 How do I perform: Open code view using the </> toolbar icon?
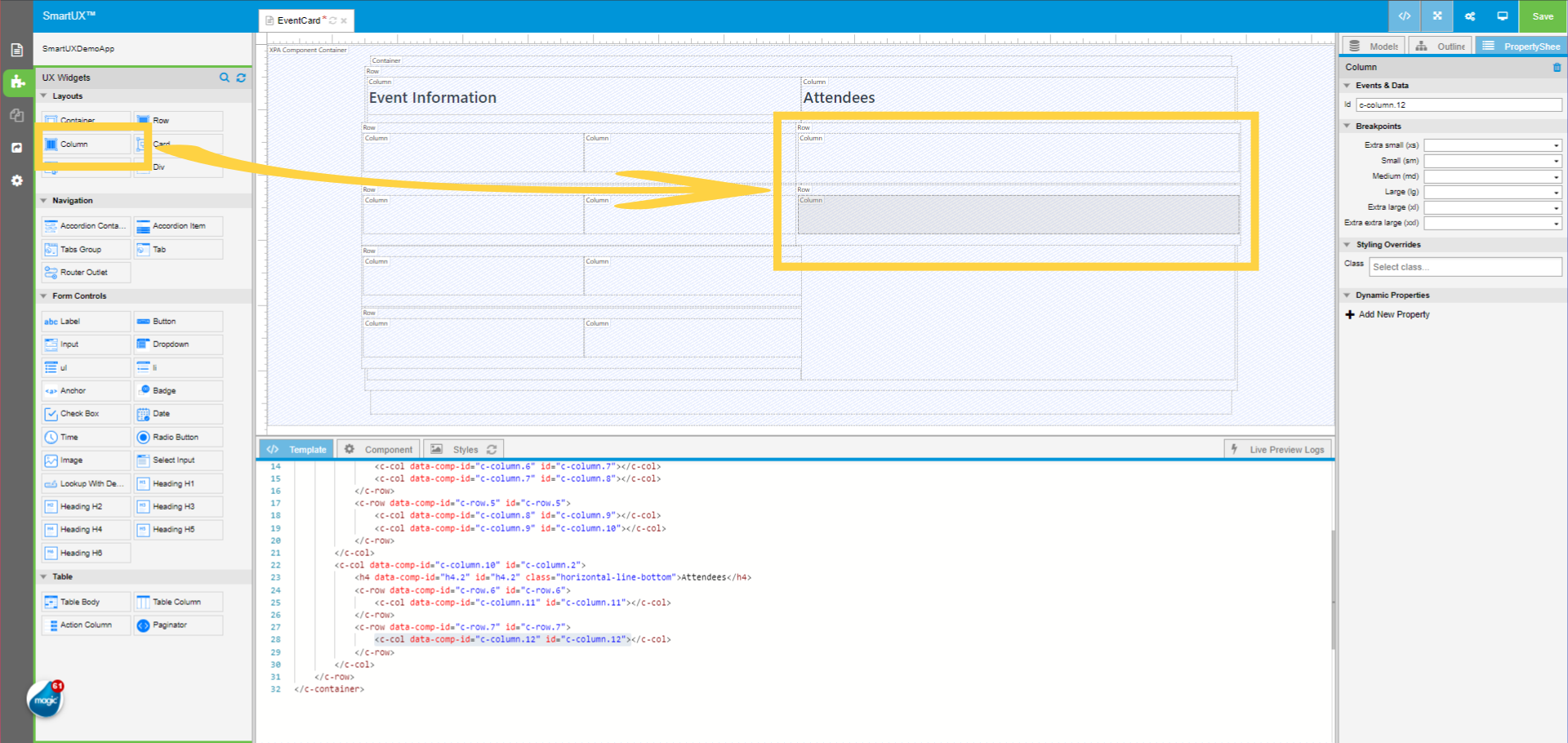[1404, 16]
